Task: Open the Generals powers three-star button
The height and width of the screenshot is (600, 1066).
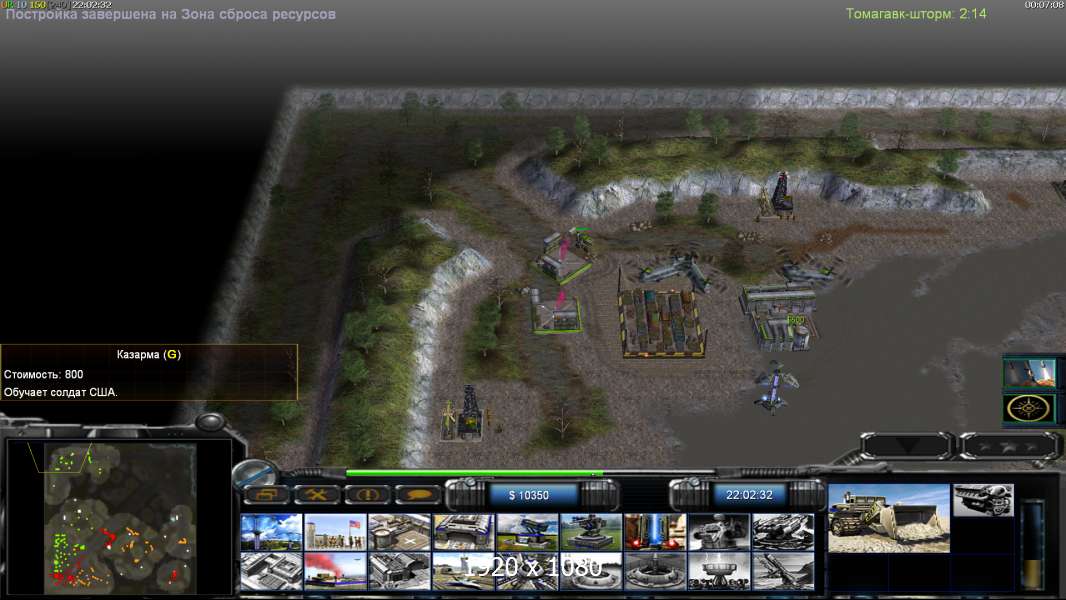Action: click(x=1009, y=446)
